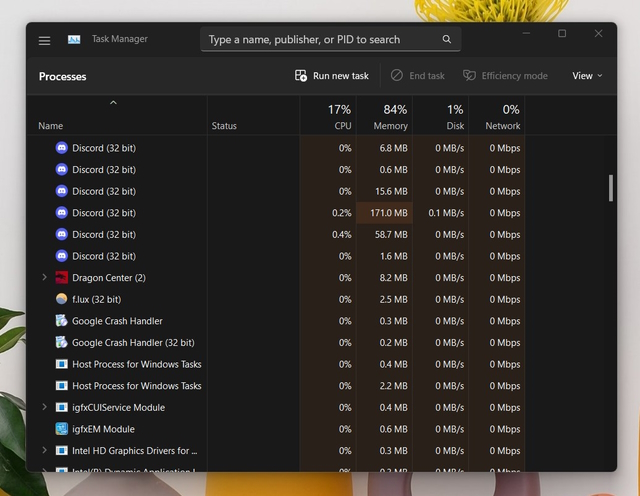Click Host Process icon in 2.2 MB row

pos(62,386)
